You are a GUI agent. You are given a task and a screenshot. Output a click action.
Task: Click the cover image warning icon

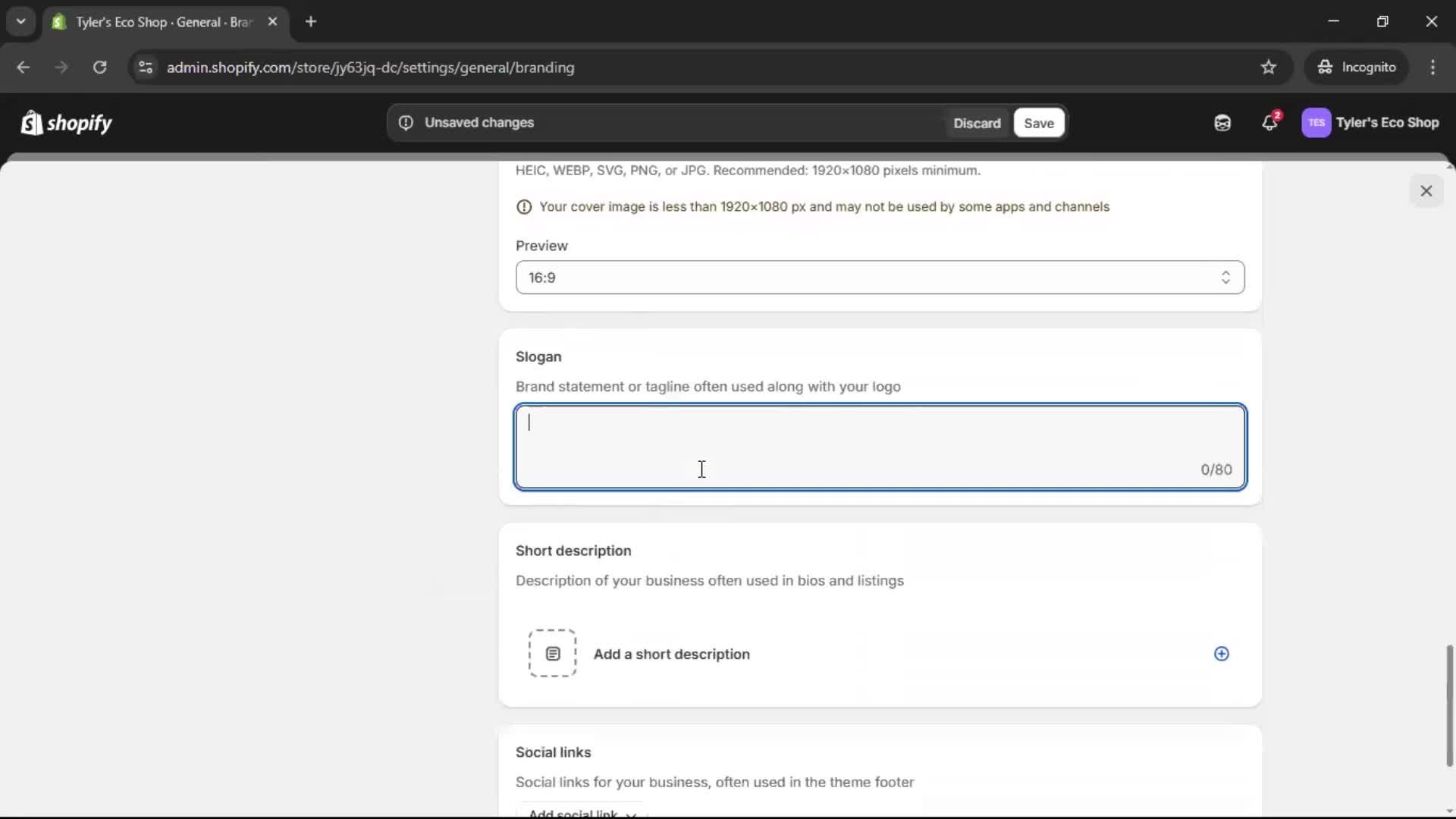coord(524,206)
